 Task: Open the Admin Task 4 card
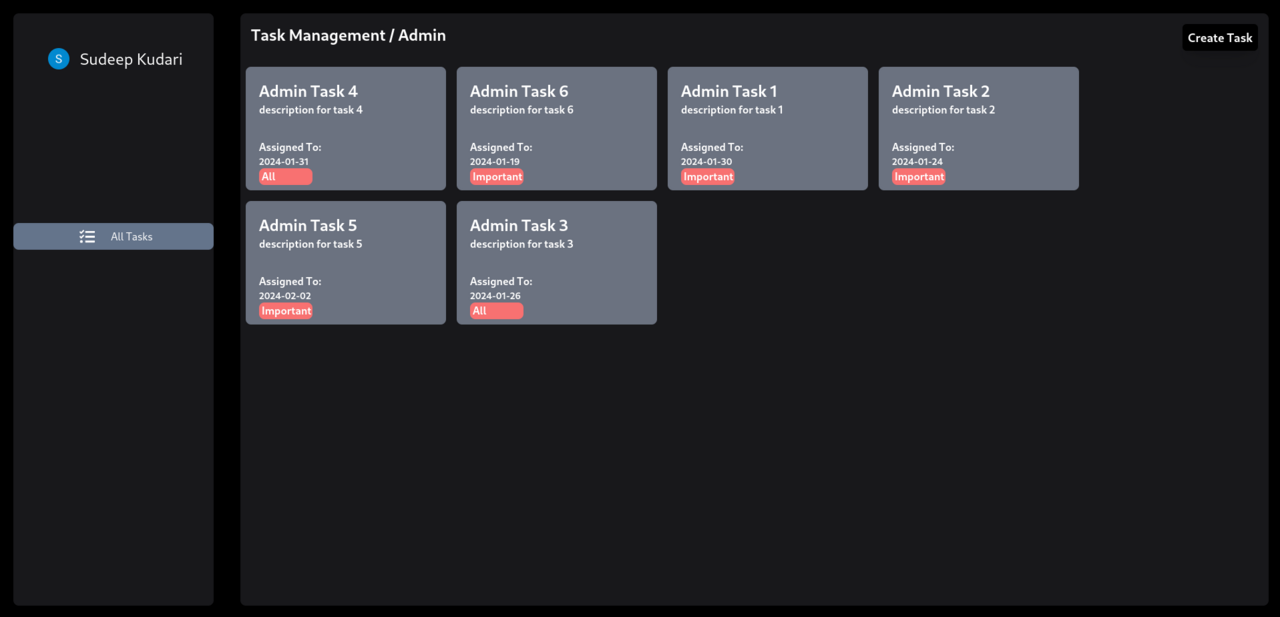345,128
